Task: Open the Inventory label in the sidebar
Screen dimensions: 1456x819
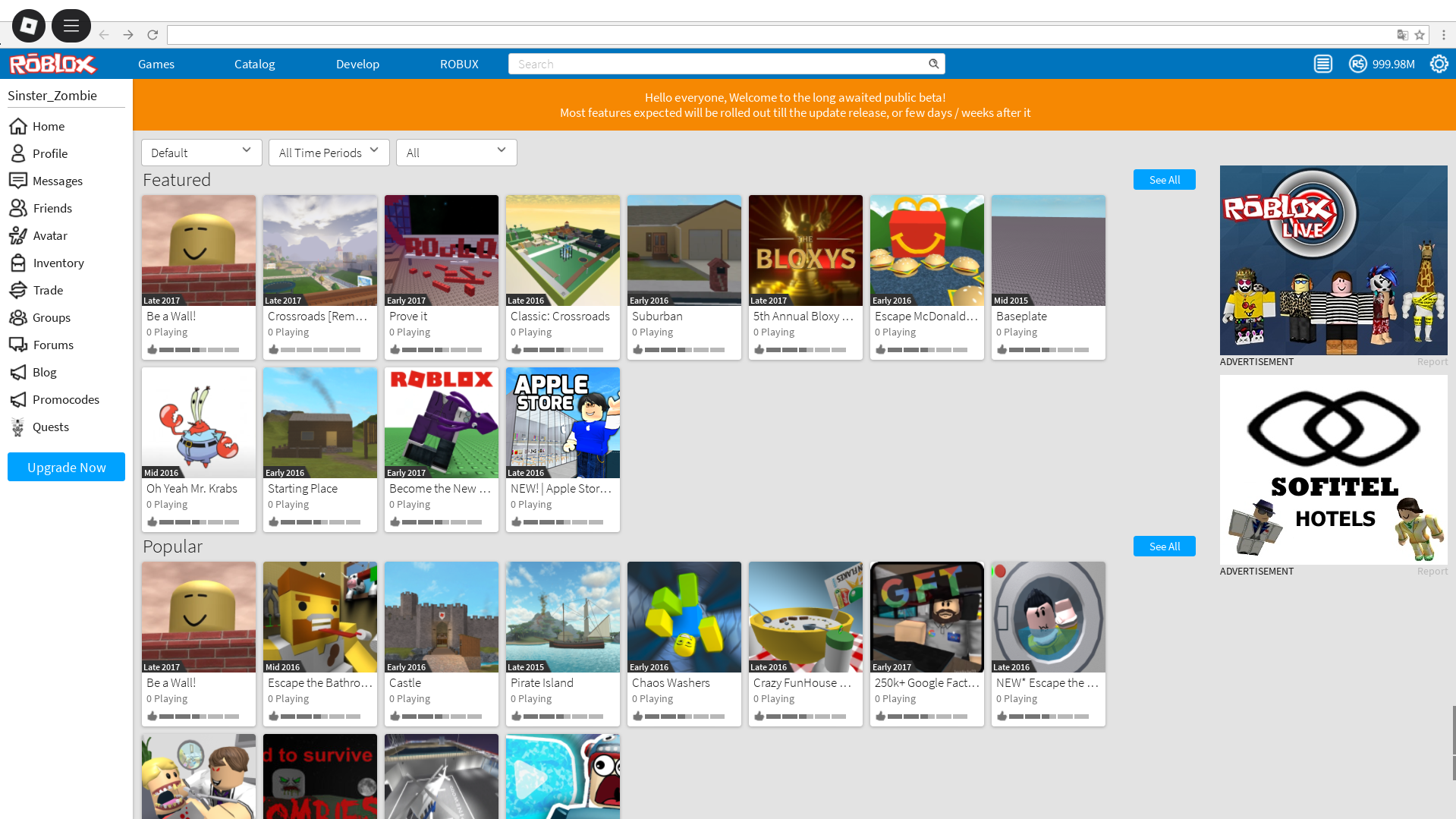Action: click(58, 263)
